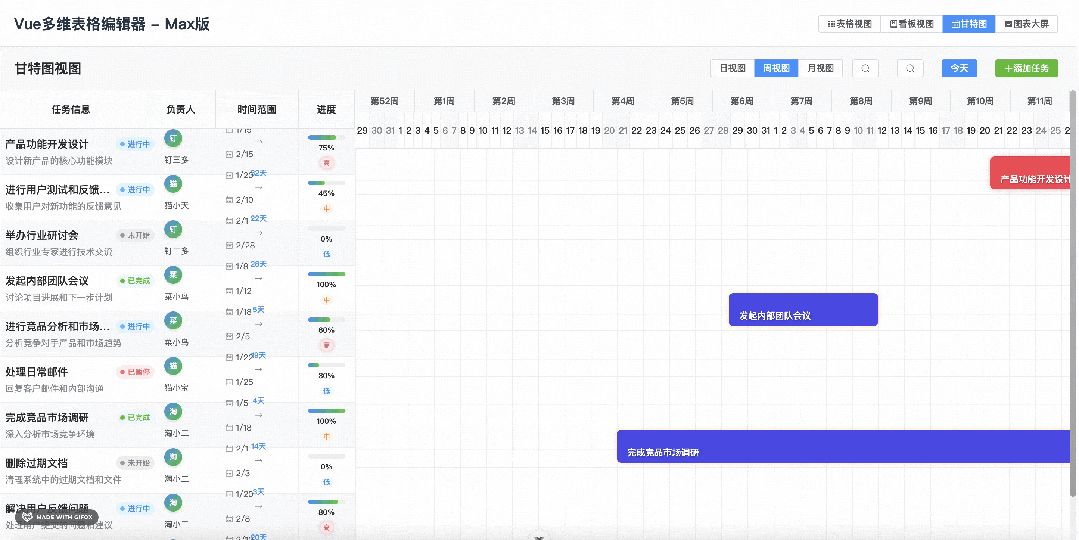Click 钉 avatar in 产品功能开发设计 row
1079x540 pixels.
click(173, 138)
